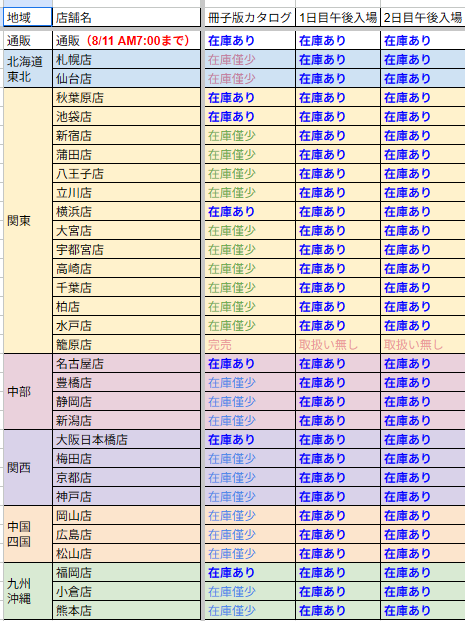Select the 1日目午後入場 column header

pyautogui.click(x=338, y=17)
